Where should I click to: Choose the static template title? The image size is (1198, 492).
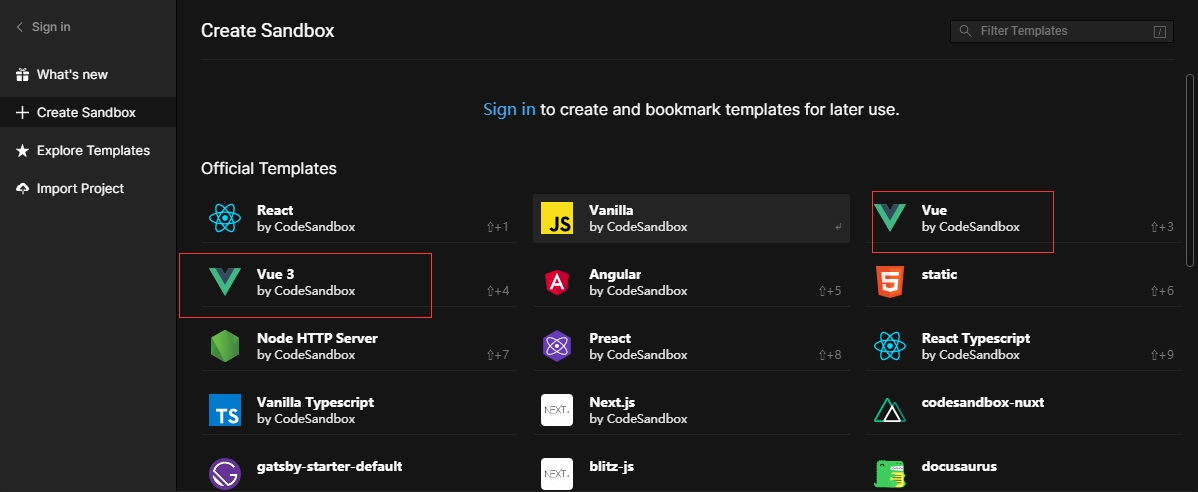click(x=939, y=274)
